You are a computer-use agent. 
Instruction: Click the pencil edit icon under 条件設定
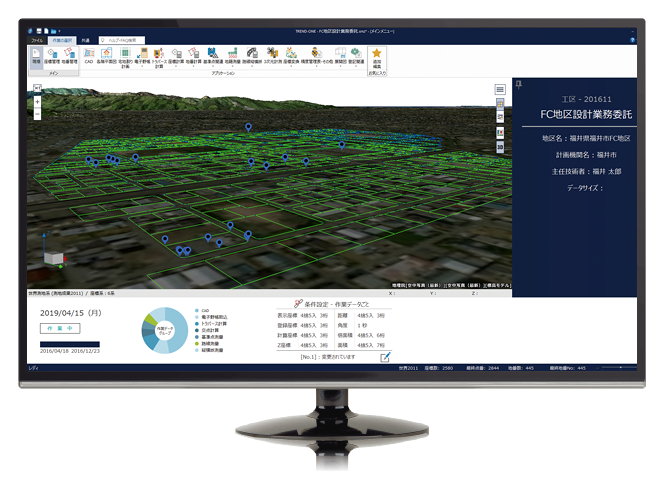(385, 357)
